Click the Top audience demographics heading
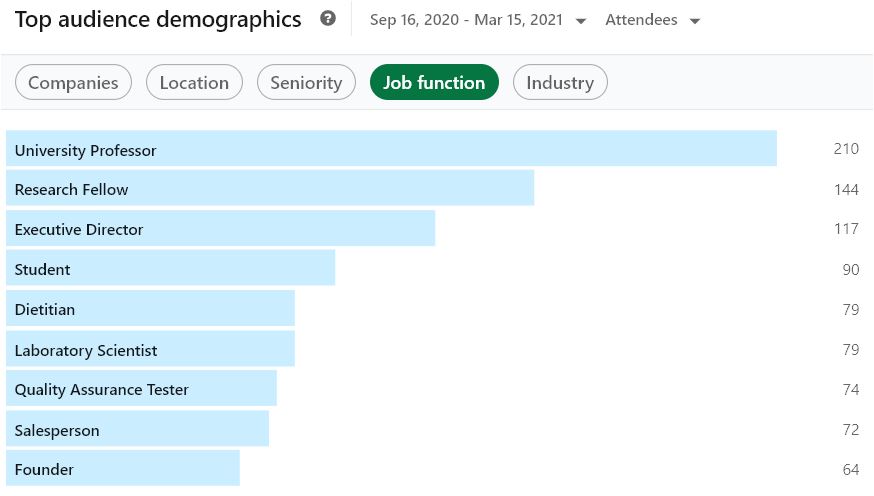 pyautogui.click(x=158, y=19)
